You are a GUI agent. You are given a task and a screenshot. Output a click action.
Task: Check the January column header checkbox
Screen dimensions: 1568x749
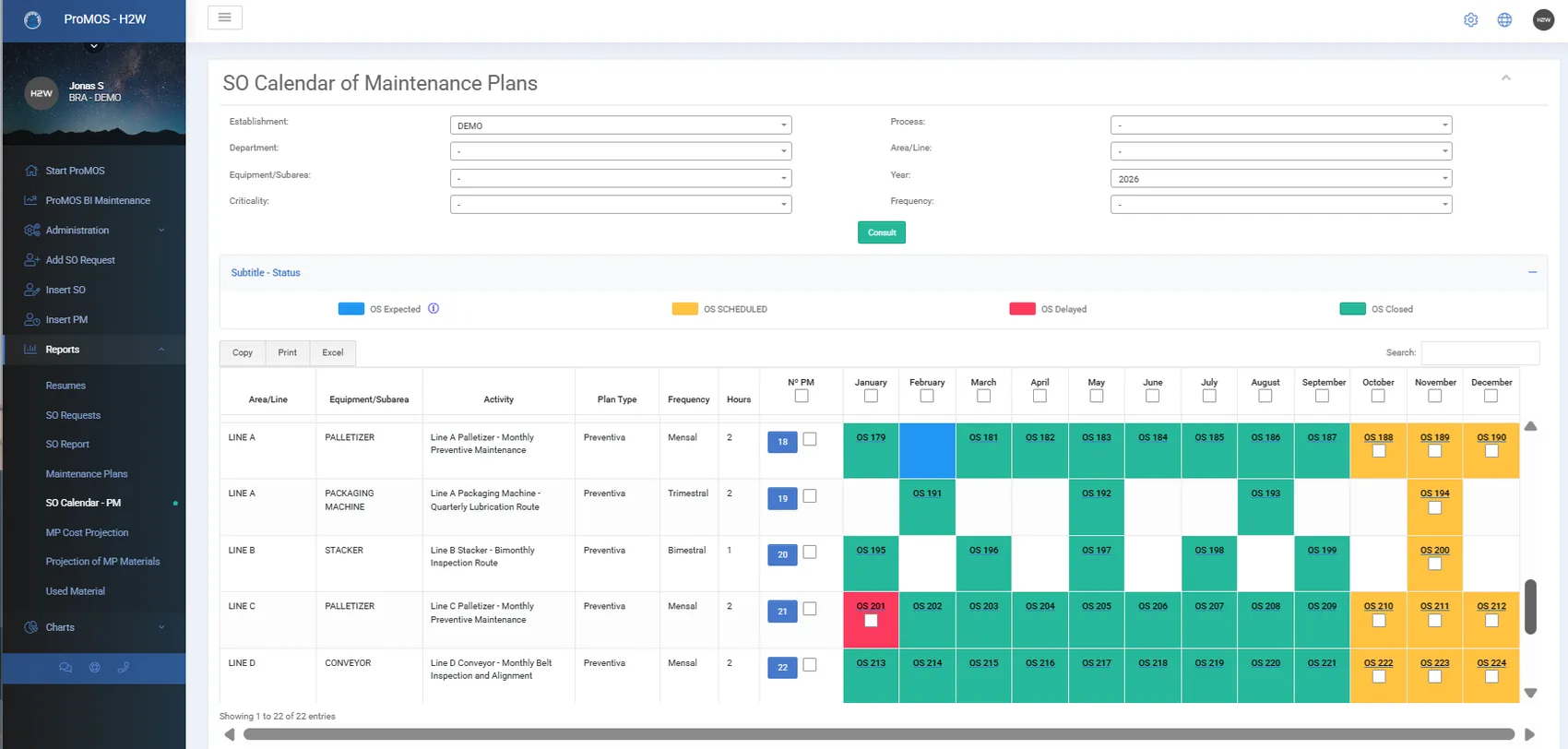coord(871,396)
